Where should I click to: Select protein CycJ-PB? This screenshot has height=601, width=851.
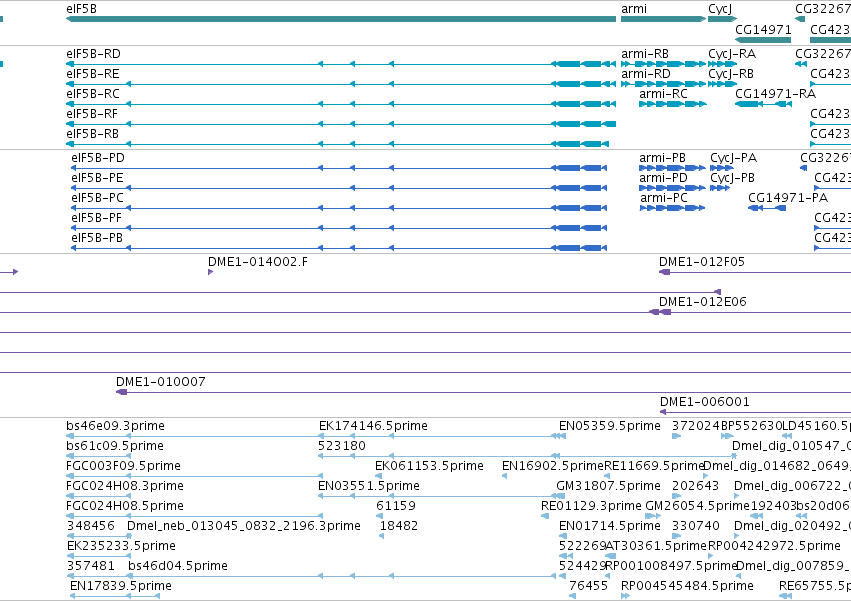pyautogui.click(x=733, y=178)
